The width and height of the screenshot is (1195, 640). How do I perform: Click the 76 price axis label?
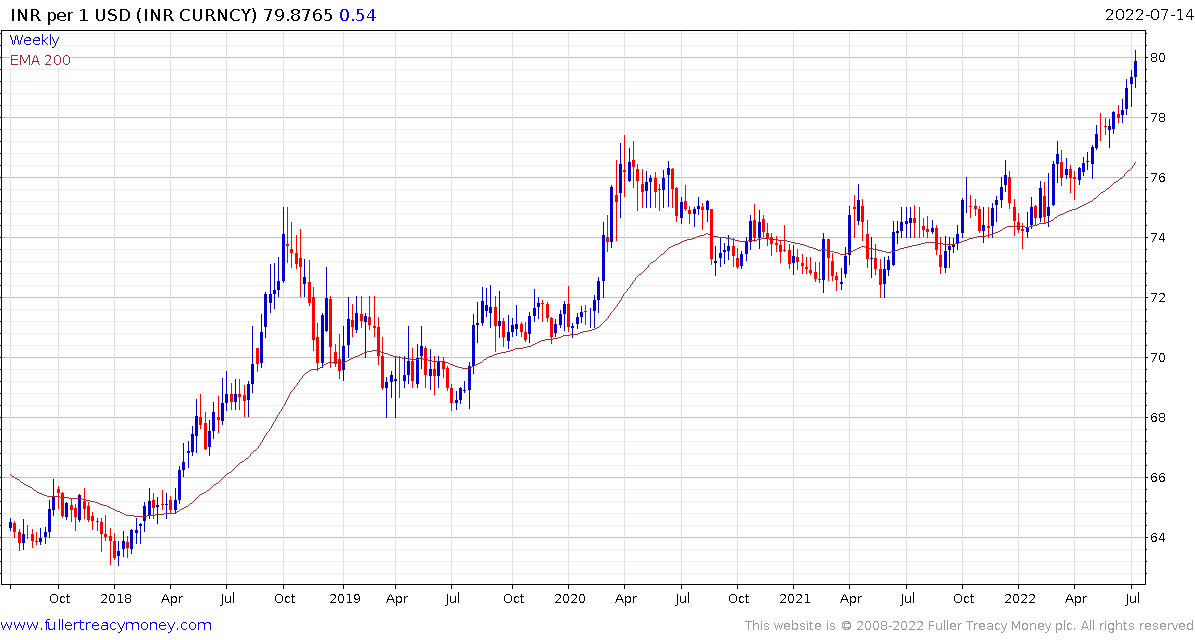coord(1158,178)
